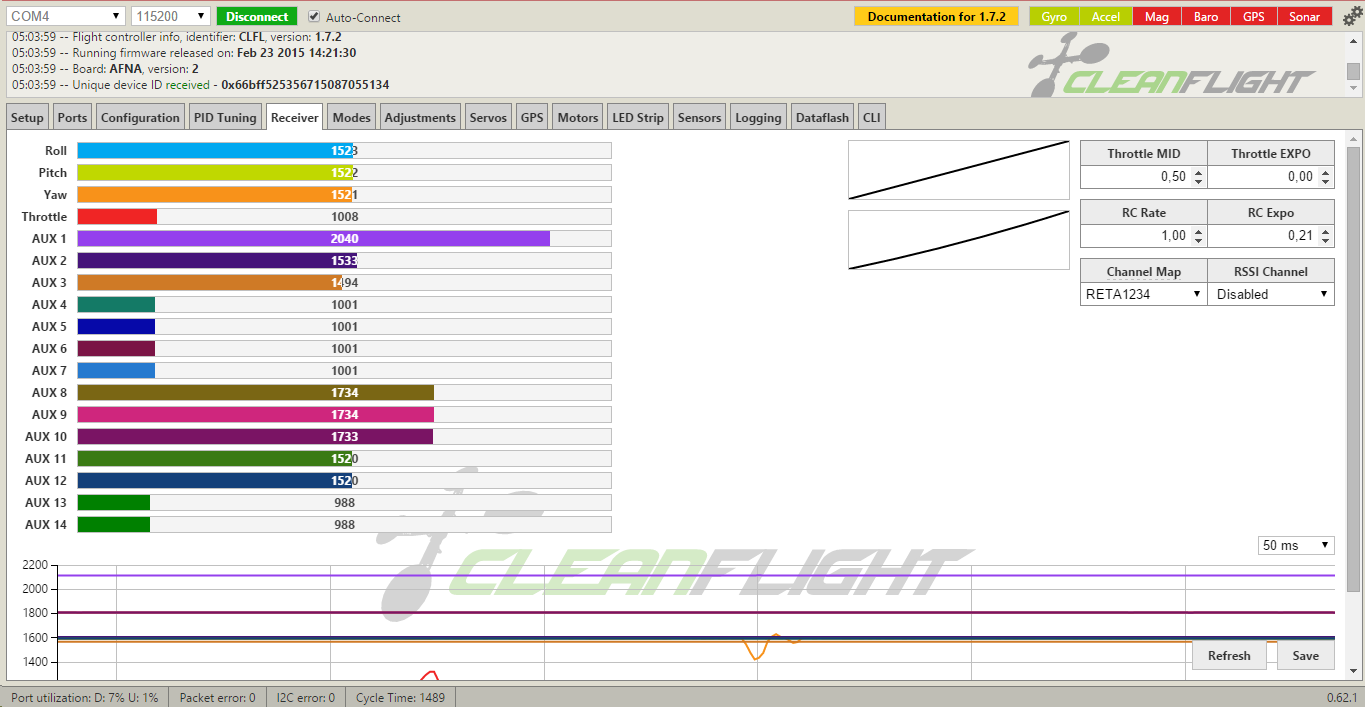1365x707 pixels.
Task: Click the Disconnect button
Action: (x=257, y=16)
